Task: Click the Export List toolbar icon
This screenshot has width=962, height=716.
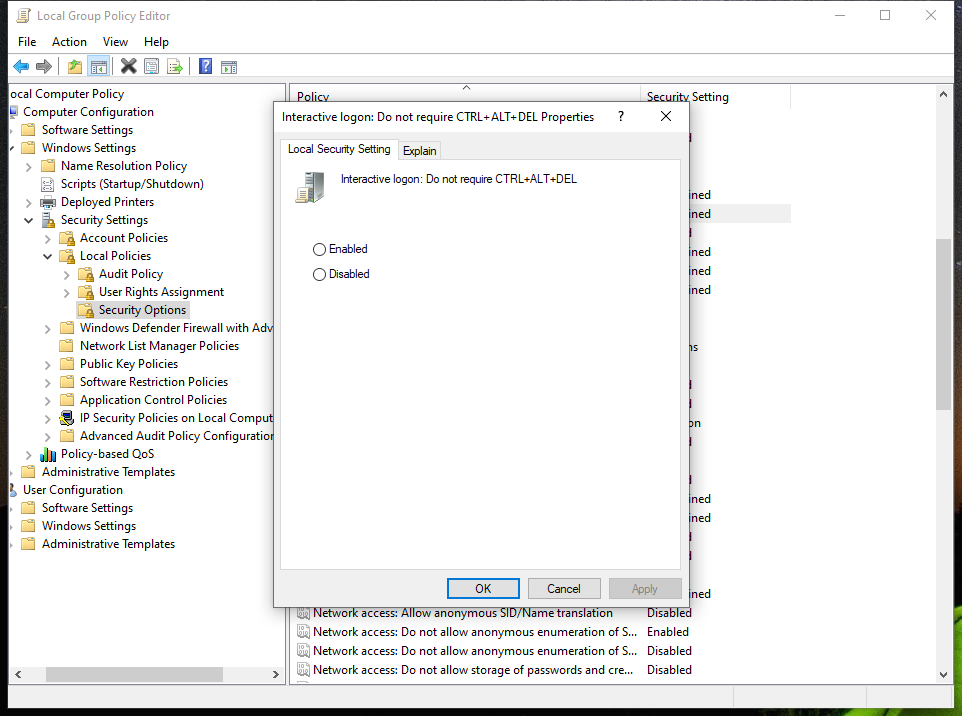Action: (x=175, y=66)
